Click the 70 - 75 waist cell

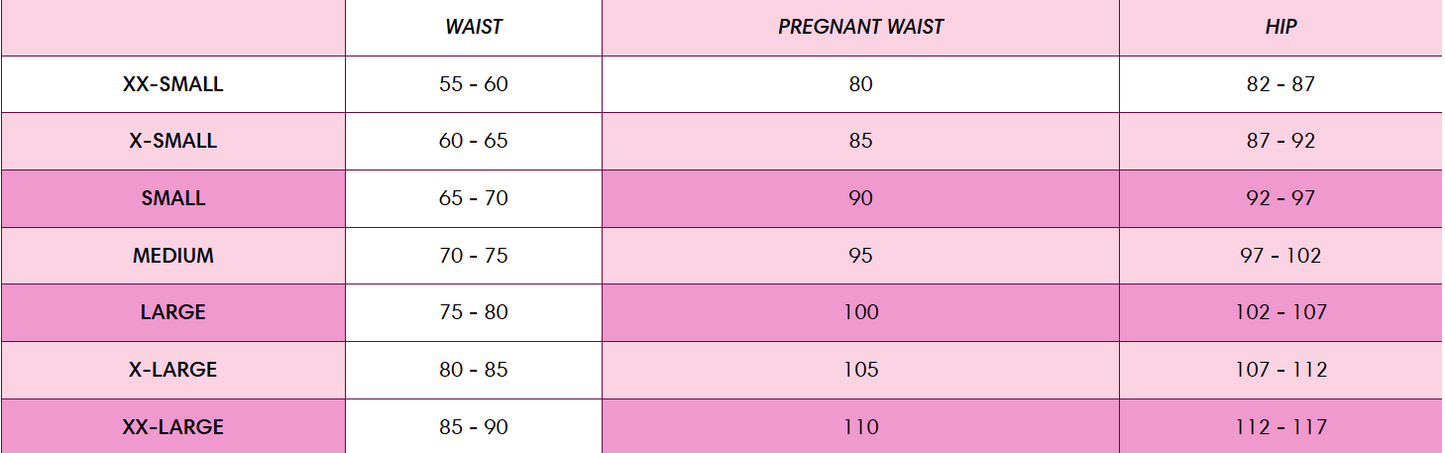tap(473, 255)
